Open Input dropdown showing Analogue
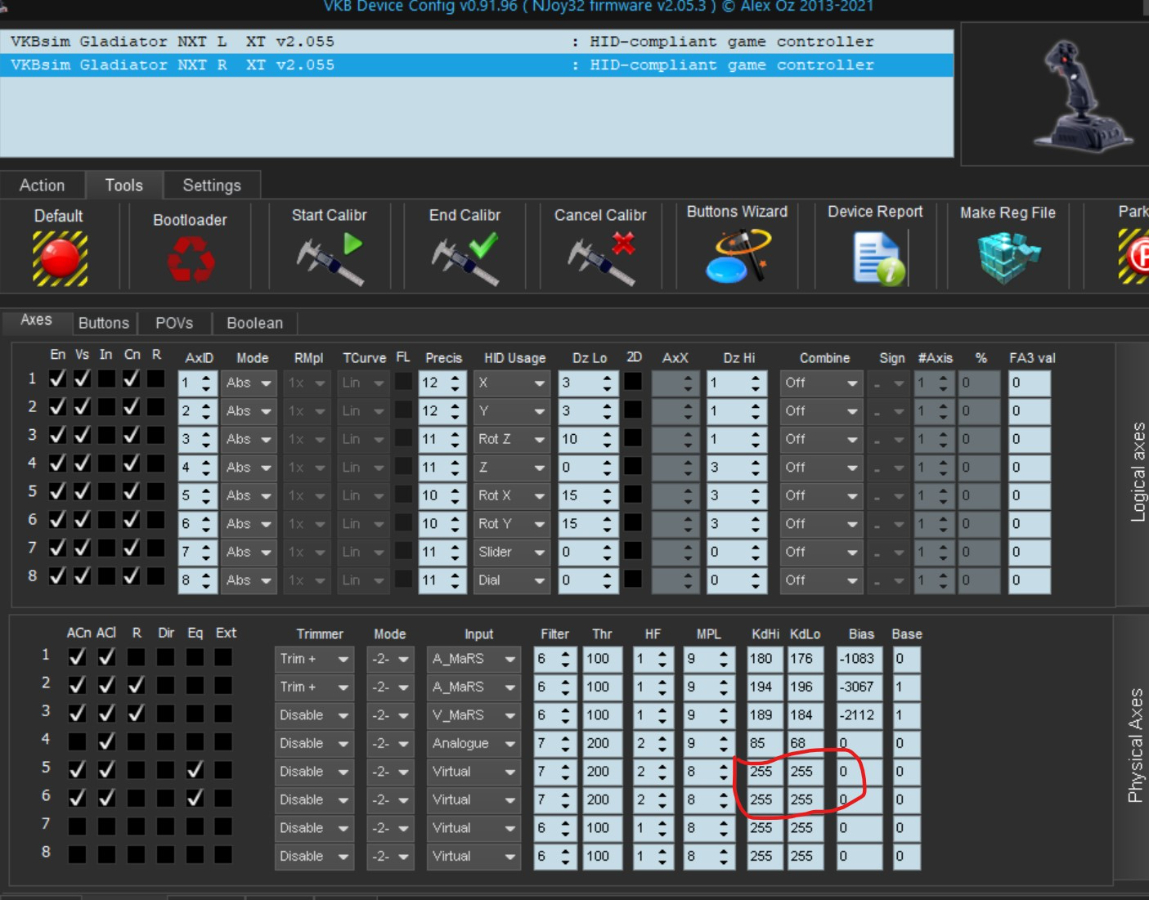1149x900 pixels. 474,743
